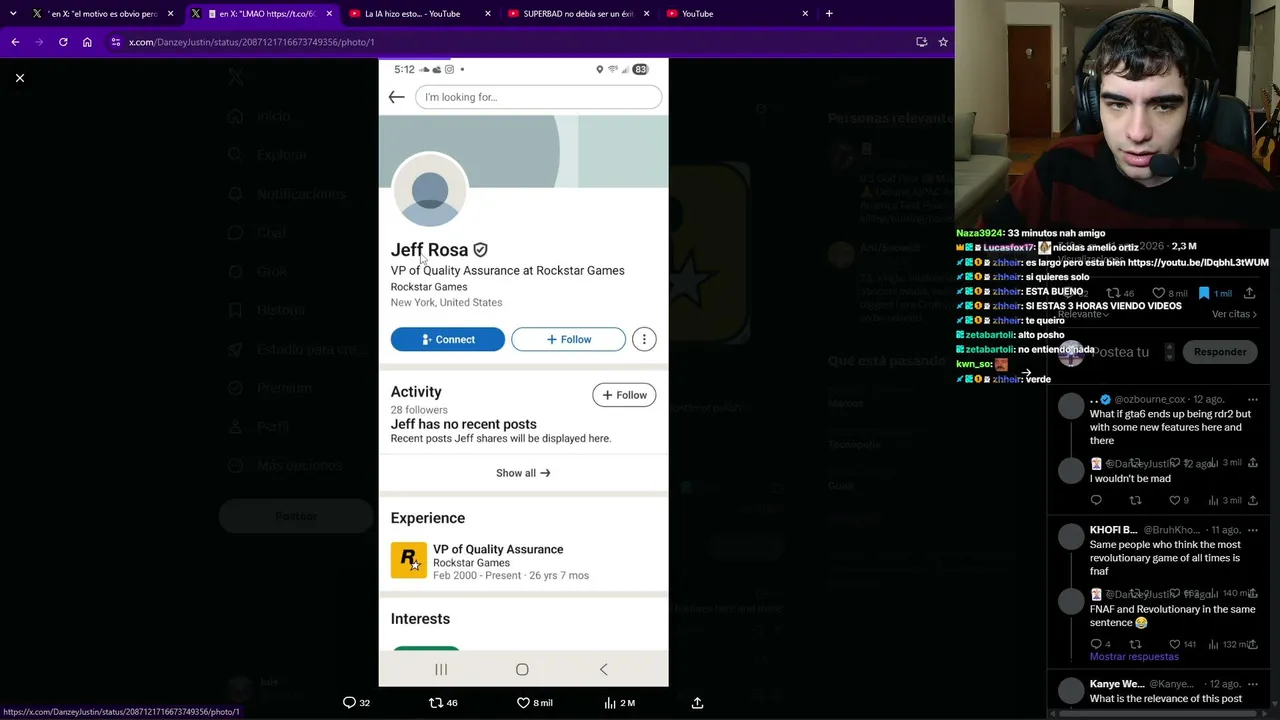Repost the "FNAF and Revolutionary" reply
Screen dimensions: 1280x720
[x=1135, y=644]
